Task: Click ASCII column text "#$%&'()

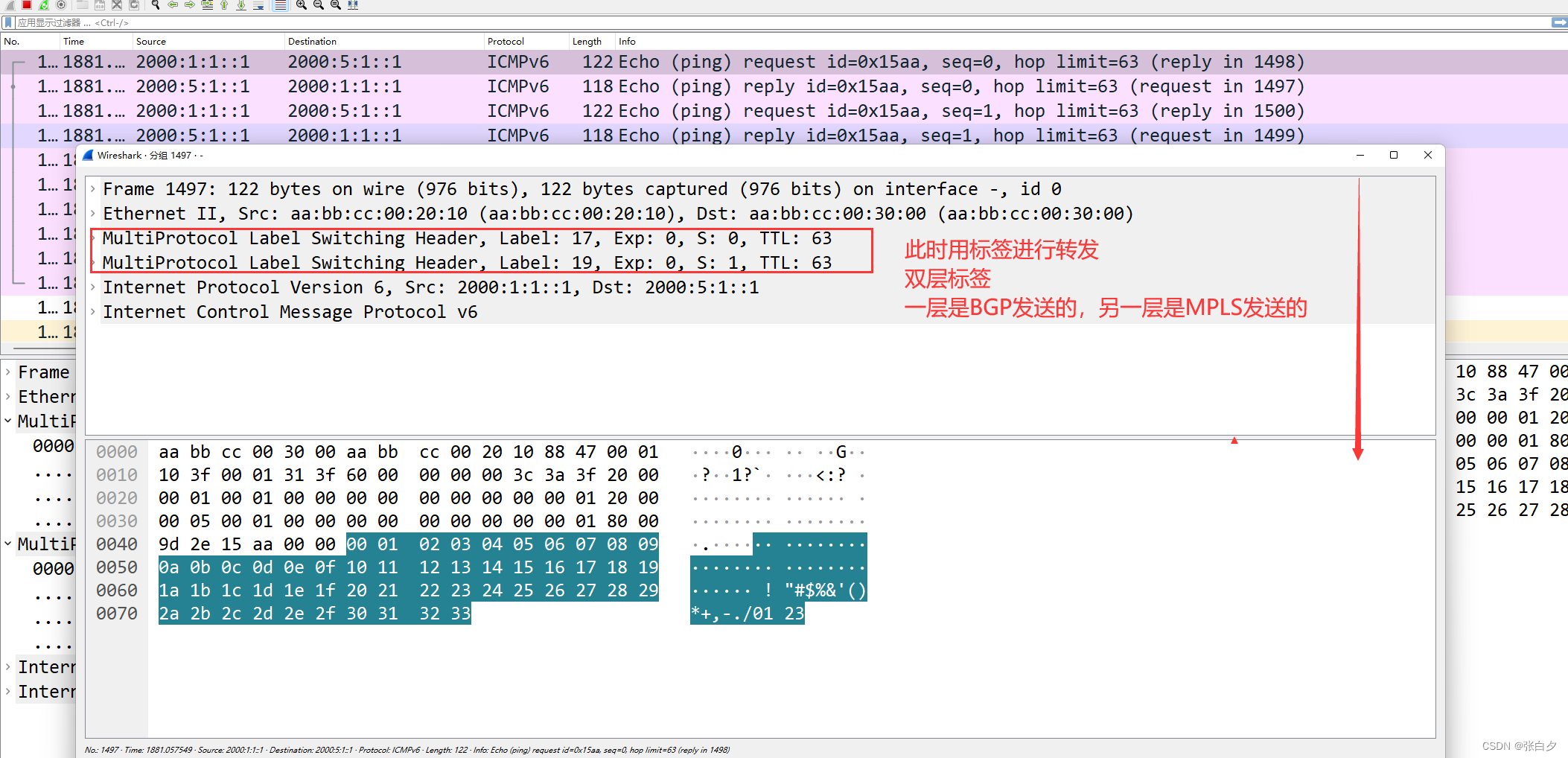Action: pyautogui.click(x=825, y=590)
